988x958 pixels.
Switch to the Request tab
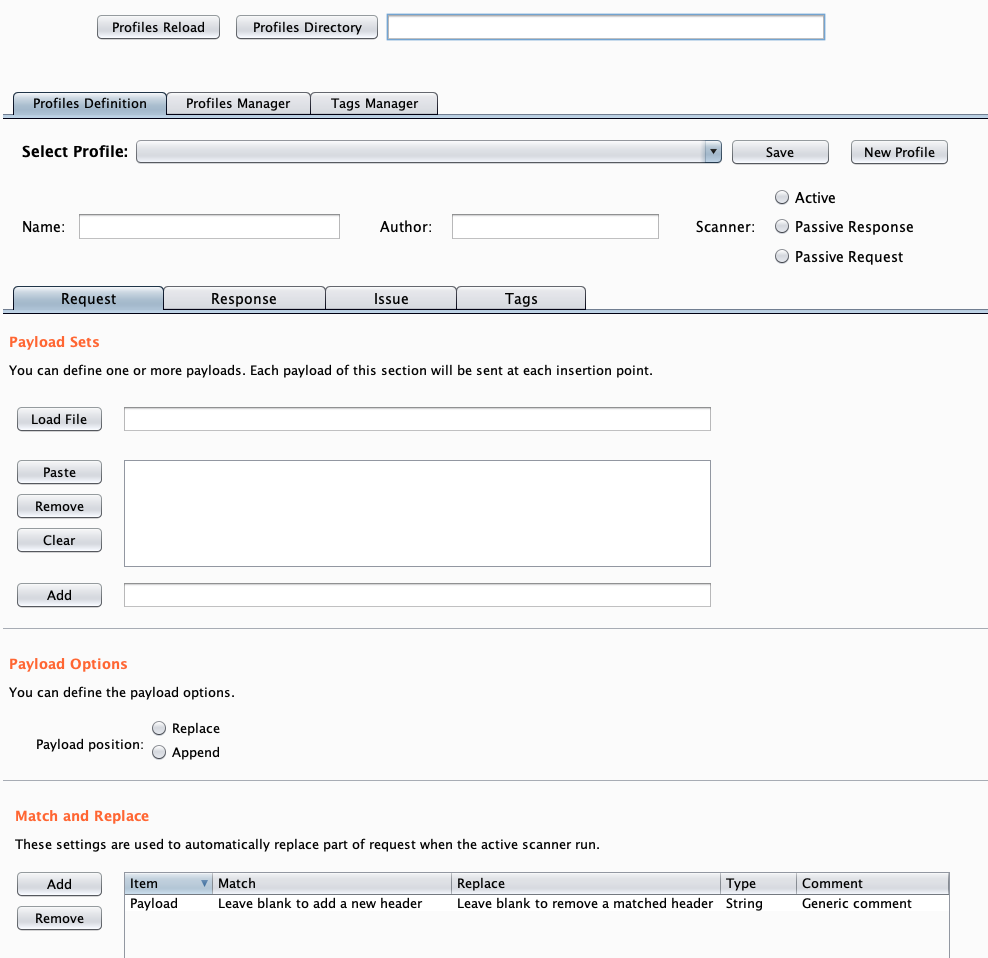88,299
